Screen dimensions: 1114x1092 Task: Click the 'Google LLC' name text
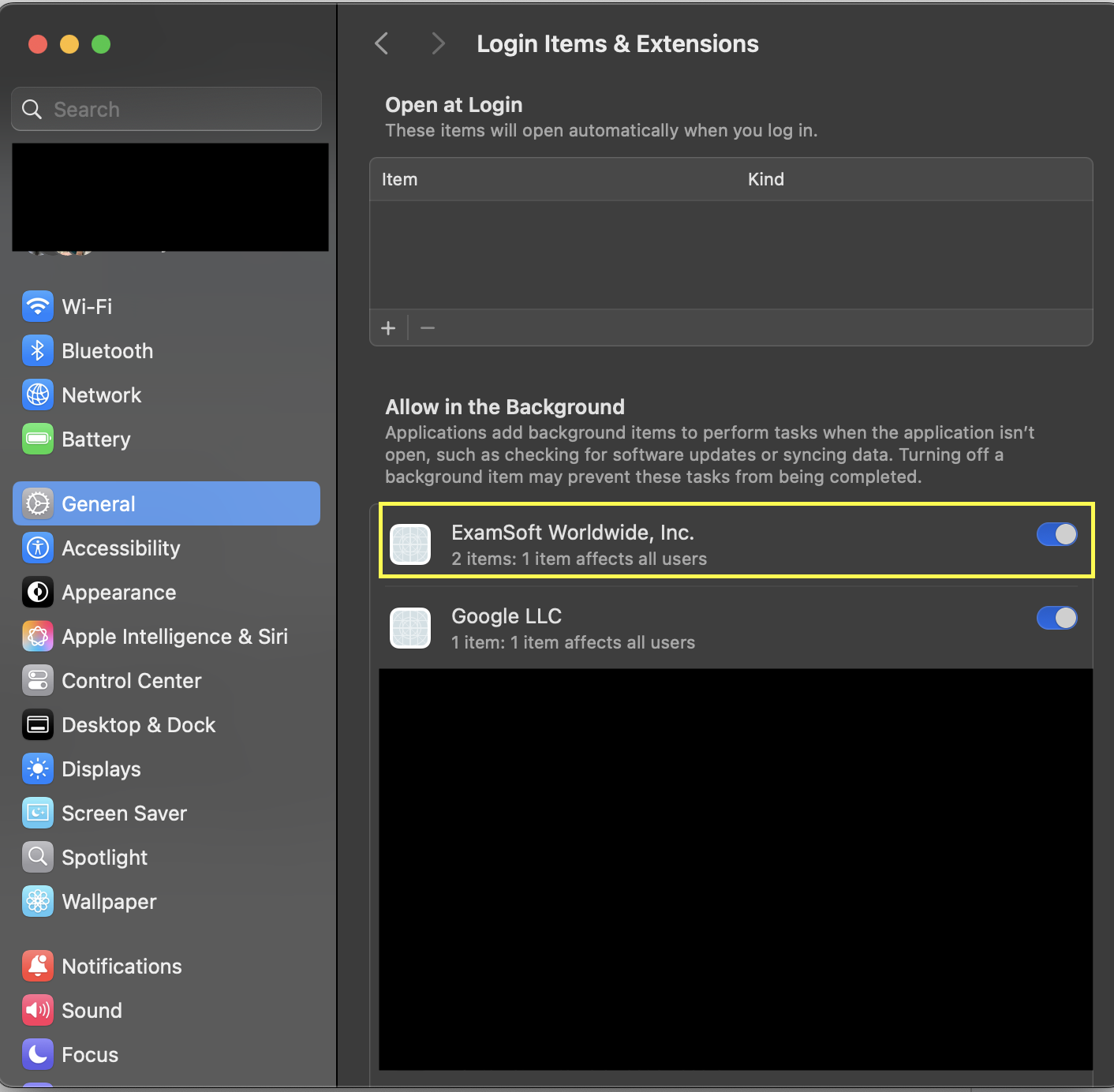pos(507,616)
